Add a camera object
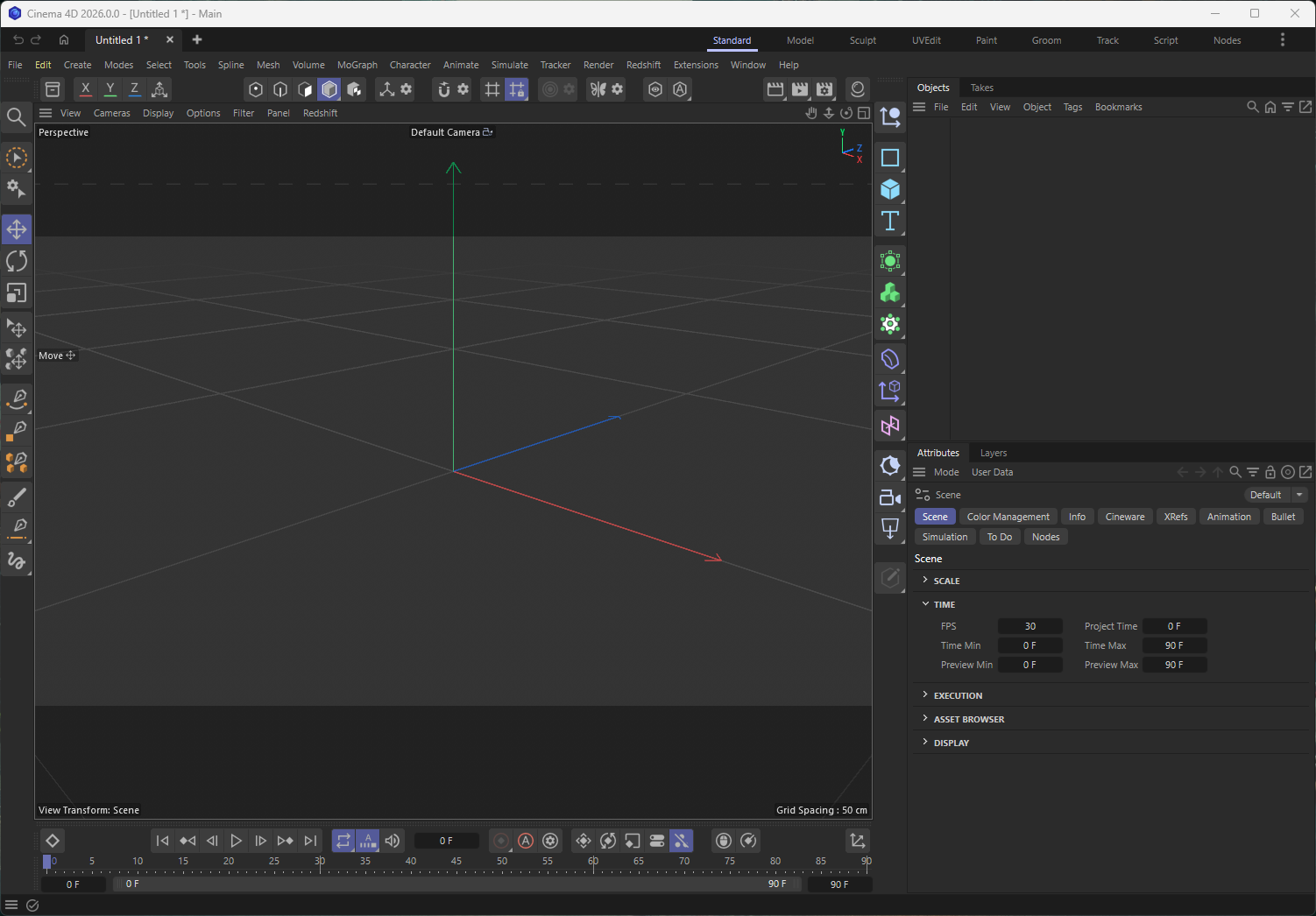 pyautogui.click(x=890, y=497)
